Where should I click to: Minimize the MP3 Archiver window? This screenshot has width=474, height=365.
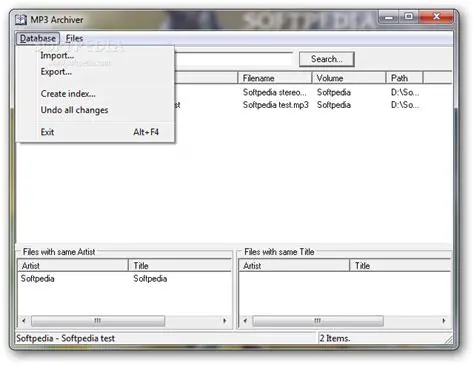tap(389, 17)
